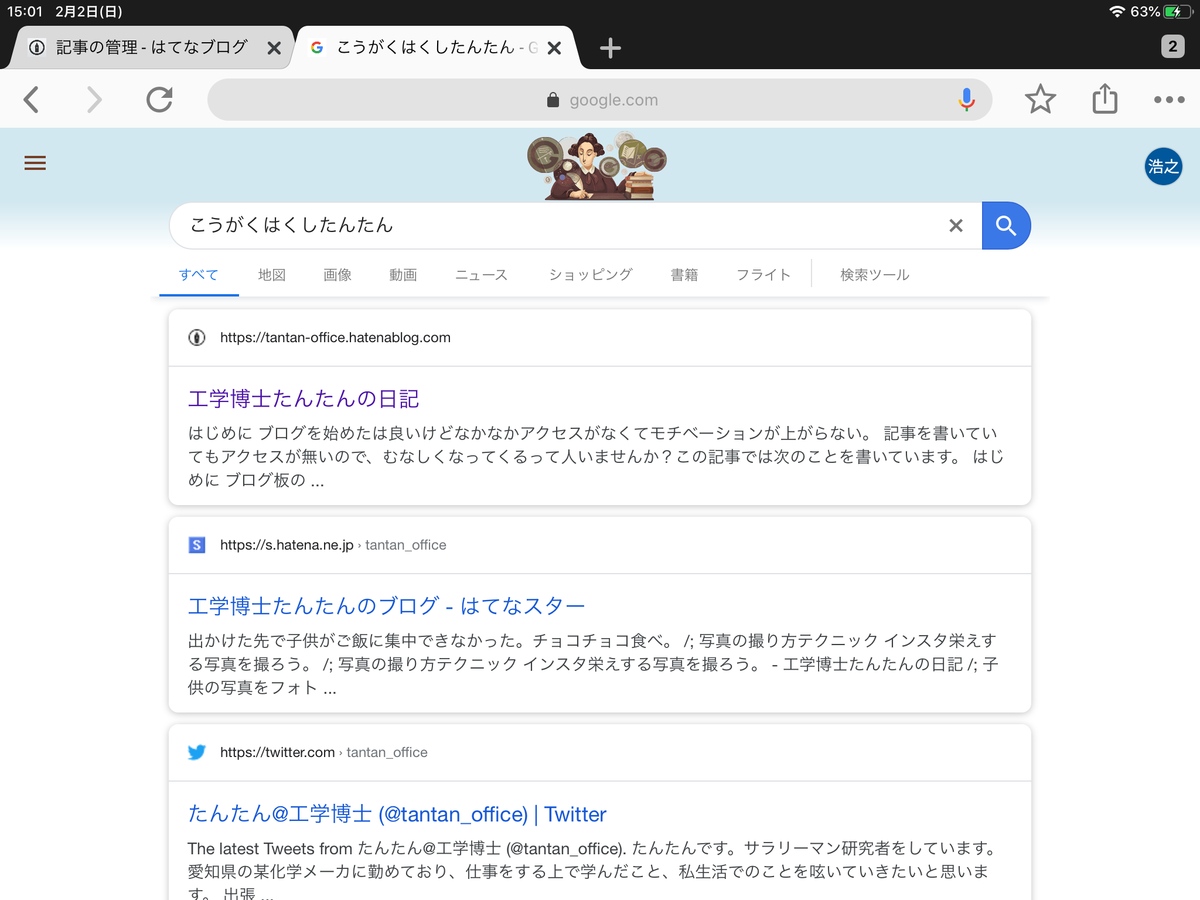Click the twitter.com URL breadcrumb
This screenshot has height=900, width=1200.
pyautogui.click(x=324, y=752)
